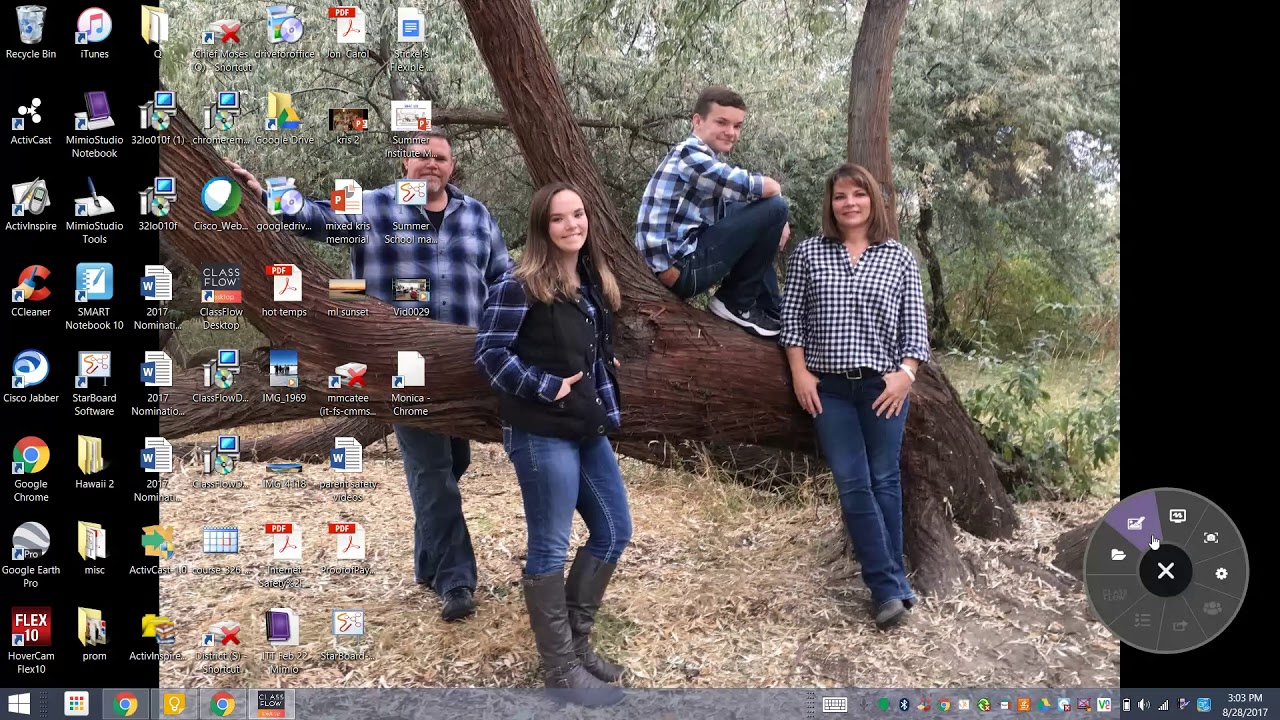
Task: Open the Recycle Bin desktop icon
Action: pos(31,32)
